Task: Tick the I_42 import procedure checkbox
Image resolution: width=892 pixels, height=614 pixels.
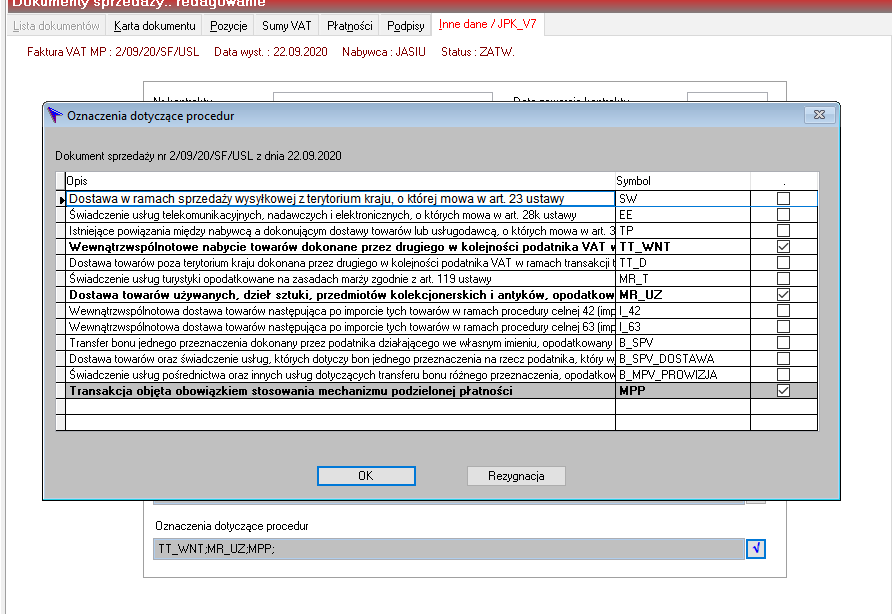Action: coord(783,311)
